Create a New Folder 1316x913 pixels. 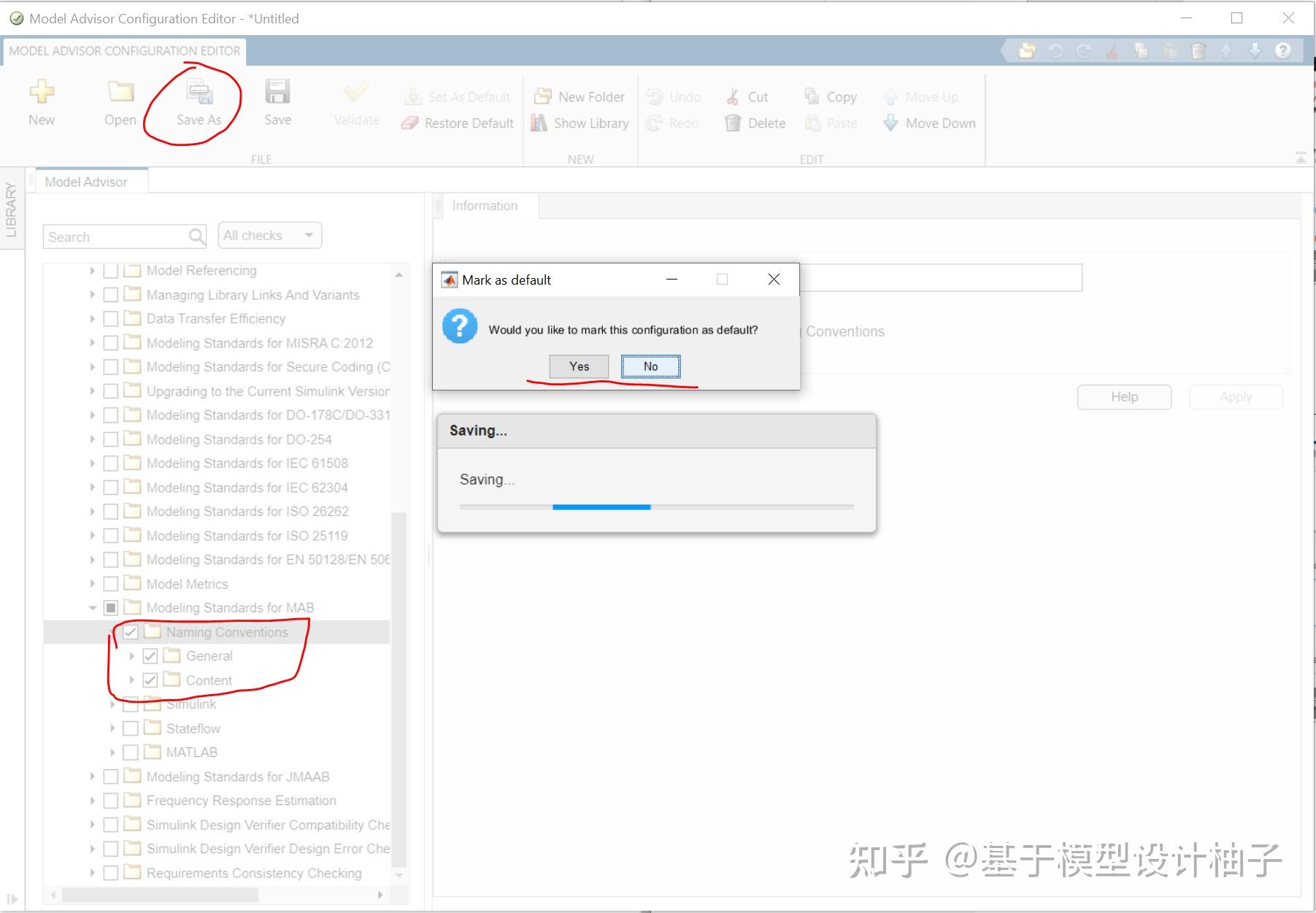(580, 97)
